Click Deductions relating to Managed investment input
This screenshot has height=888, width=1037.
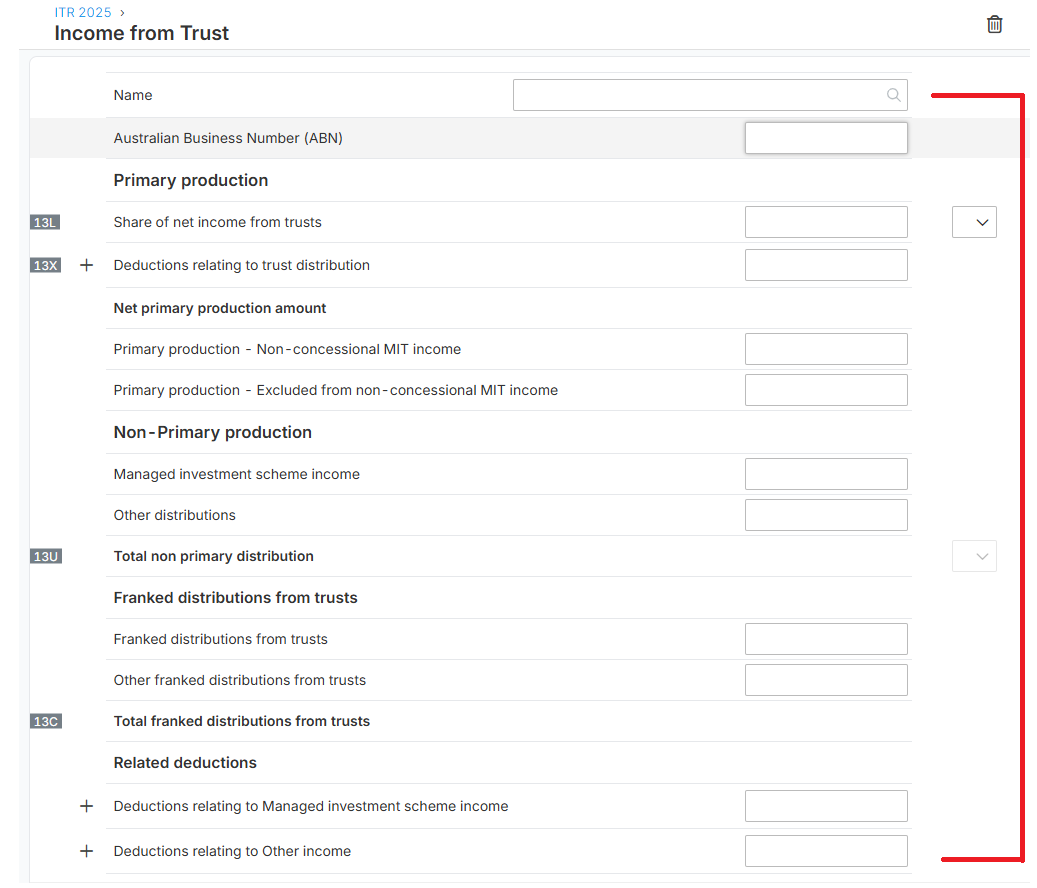(x=826, y=806)
